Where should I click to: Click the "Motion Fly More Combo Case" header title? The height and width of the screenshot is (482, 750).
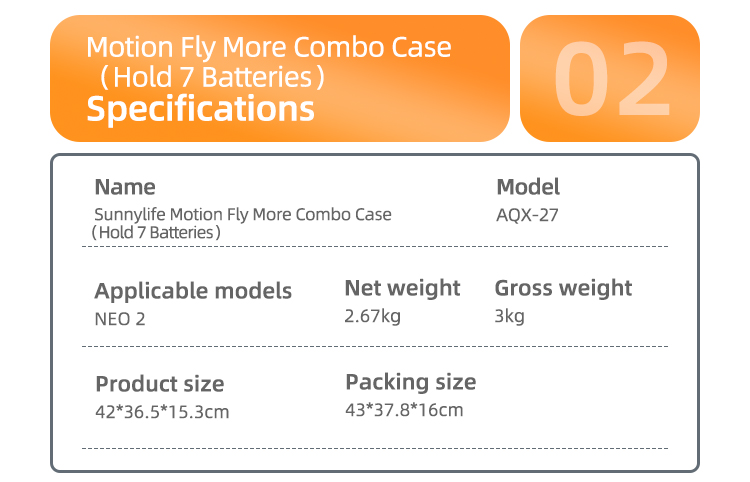(x=268, y=47)
